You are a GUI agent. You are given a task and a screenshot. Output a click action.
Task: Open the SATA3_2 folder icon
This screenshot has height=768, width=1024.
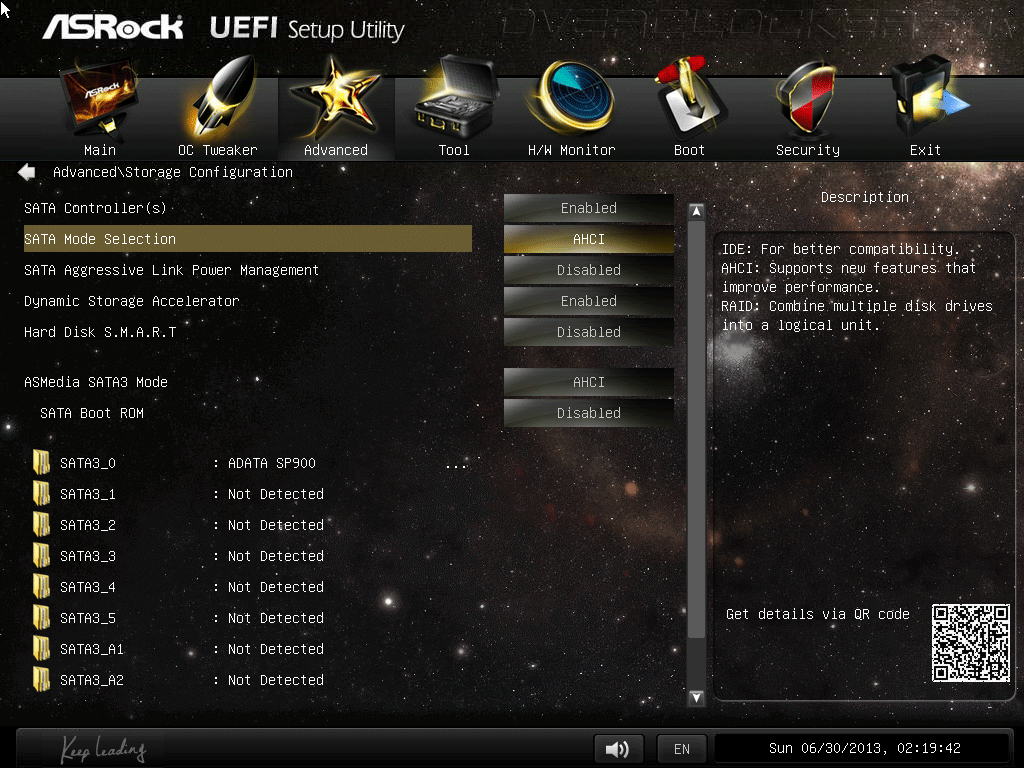coord(41,524)
